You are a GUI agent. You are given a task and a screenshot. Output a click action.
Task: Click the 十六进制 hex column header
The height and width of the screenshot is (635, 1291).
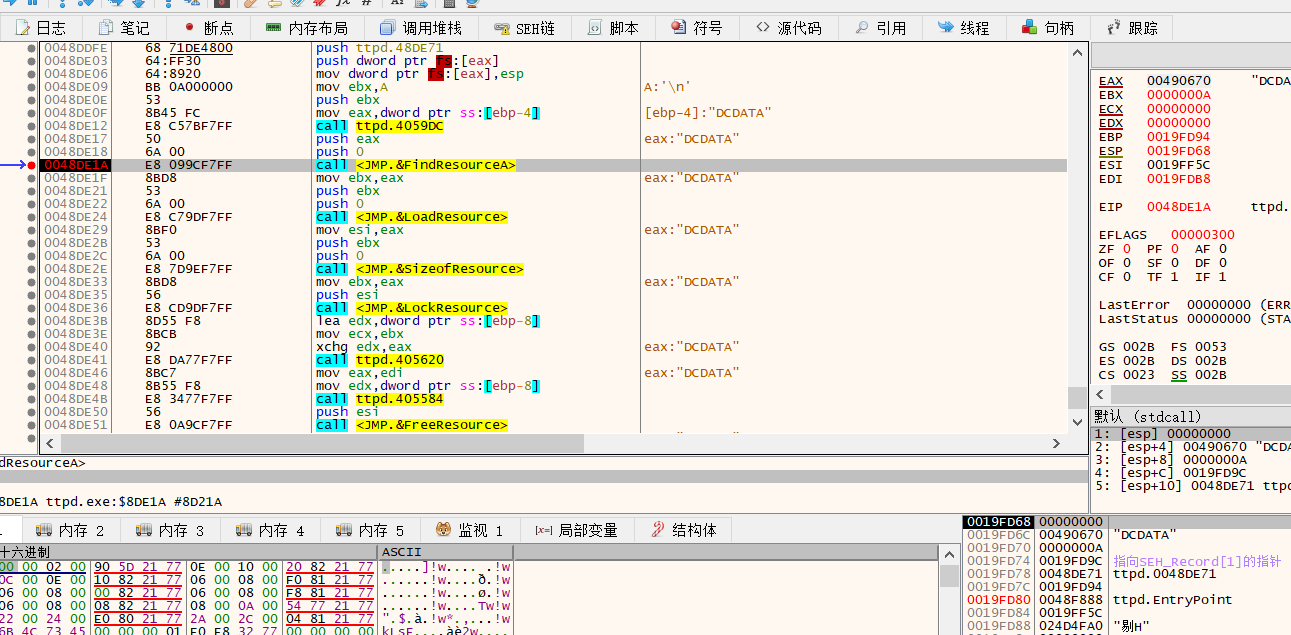click(x=189, y=552)
